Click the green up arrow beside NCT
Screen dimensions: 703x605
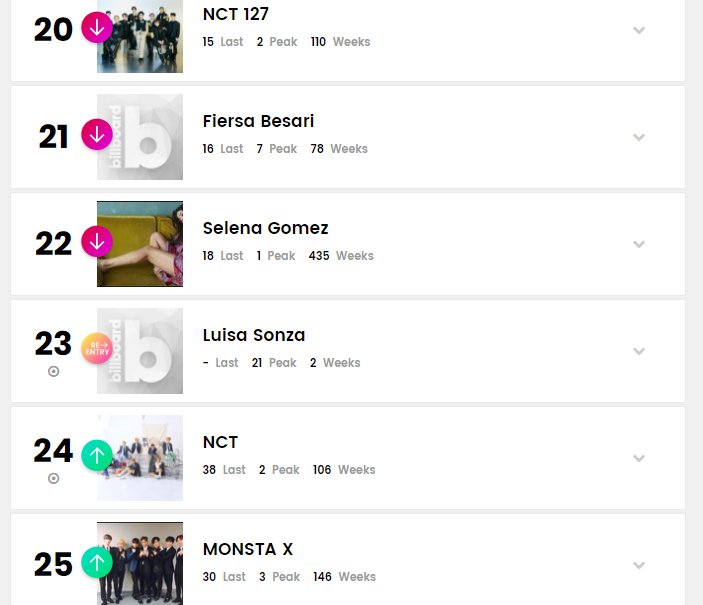97,456
